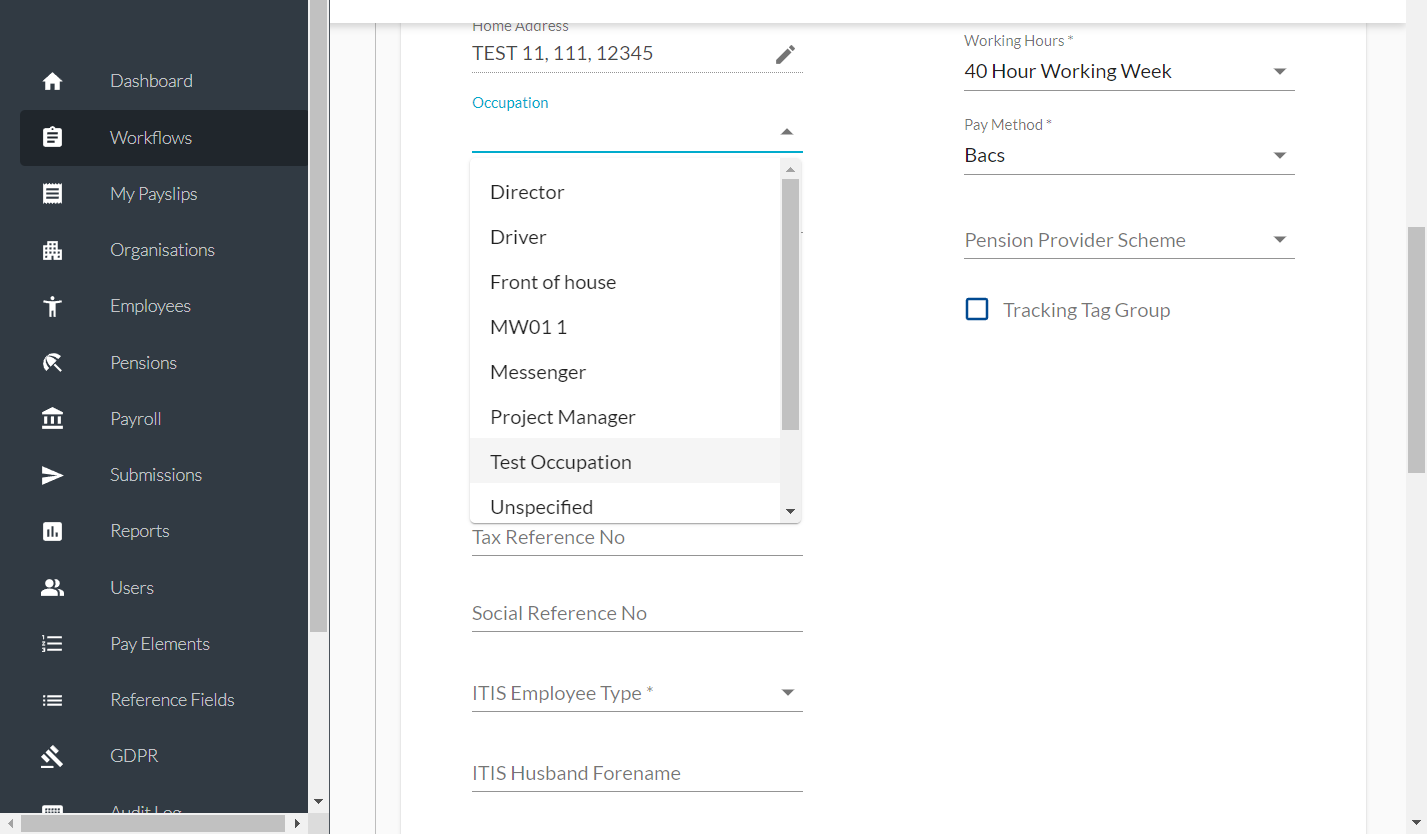Click the Users people icon
The image size is (1427, 834).
(x=53, y=588)
